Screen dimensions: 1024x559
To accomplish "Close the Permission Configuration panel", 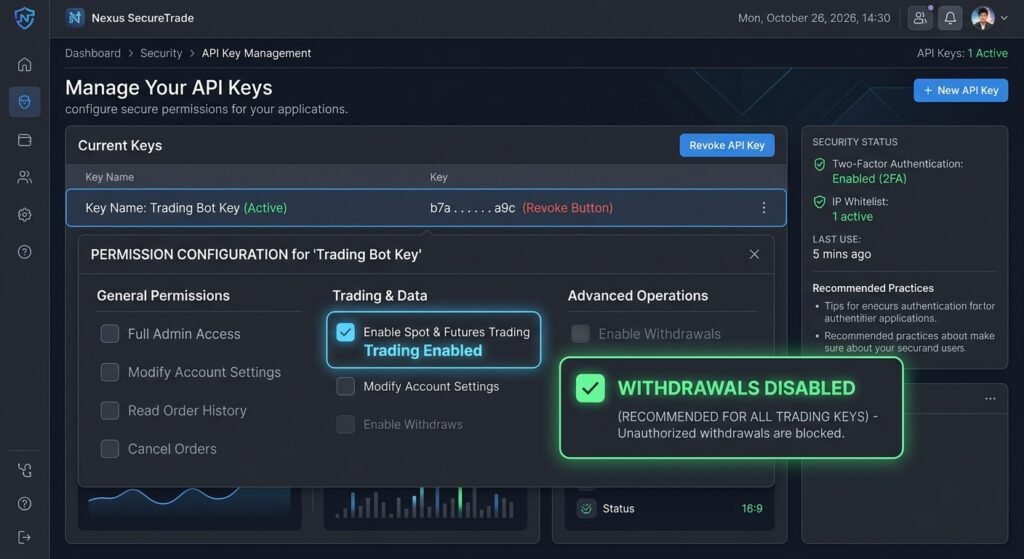I will [754, 254].
